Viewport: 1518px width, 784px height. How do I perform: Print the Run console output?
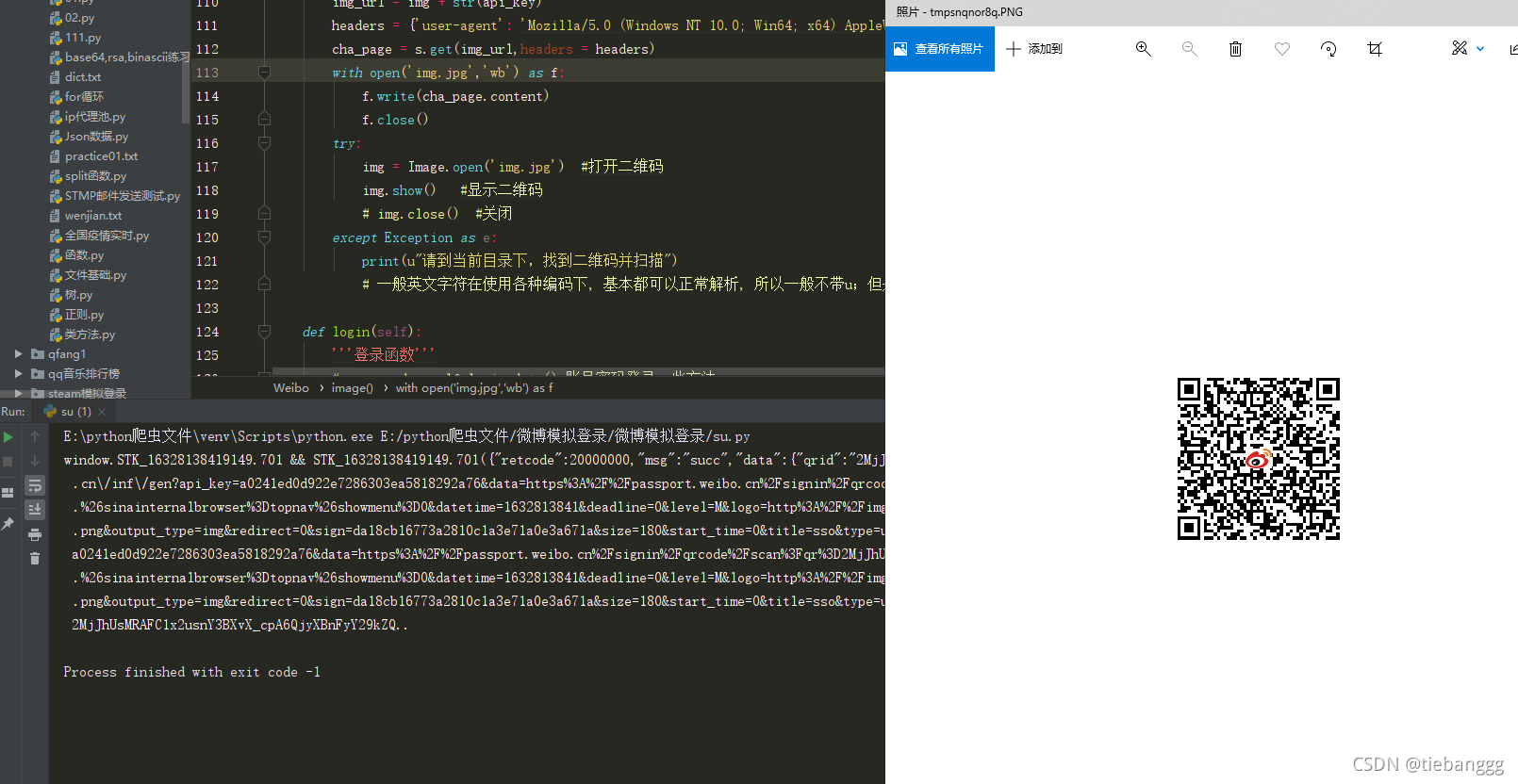(35, 534)
